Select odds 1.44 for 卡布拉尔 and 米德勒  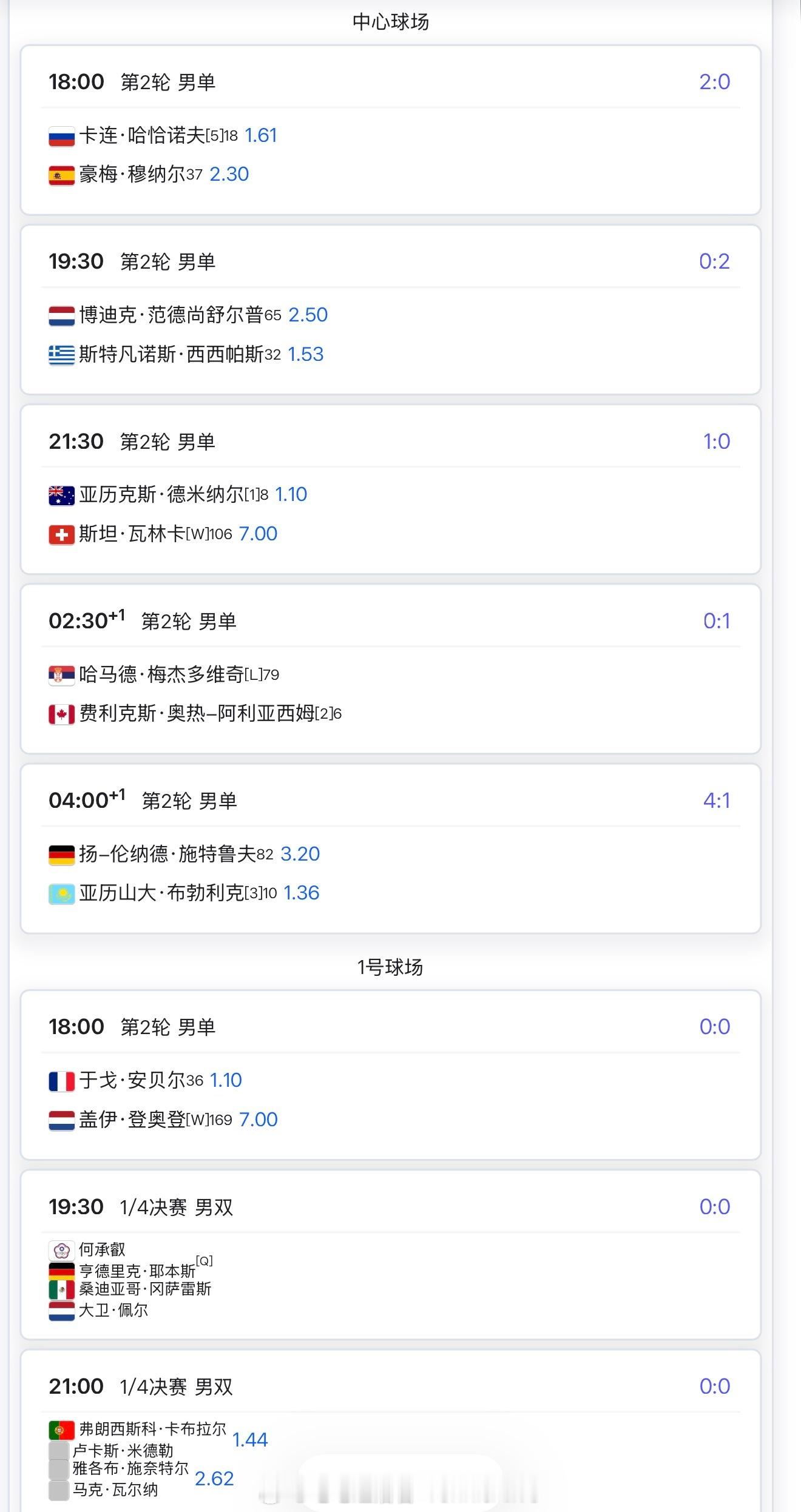pos(250,1440)
